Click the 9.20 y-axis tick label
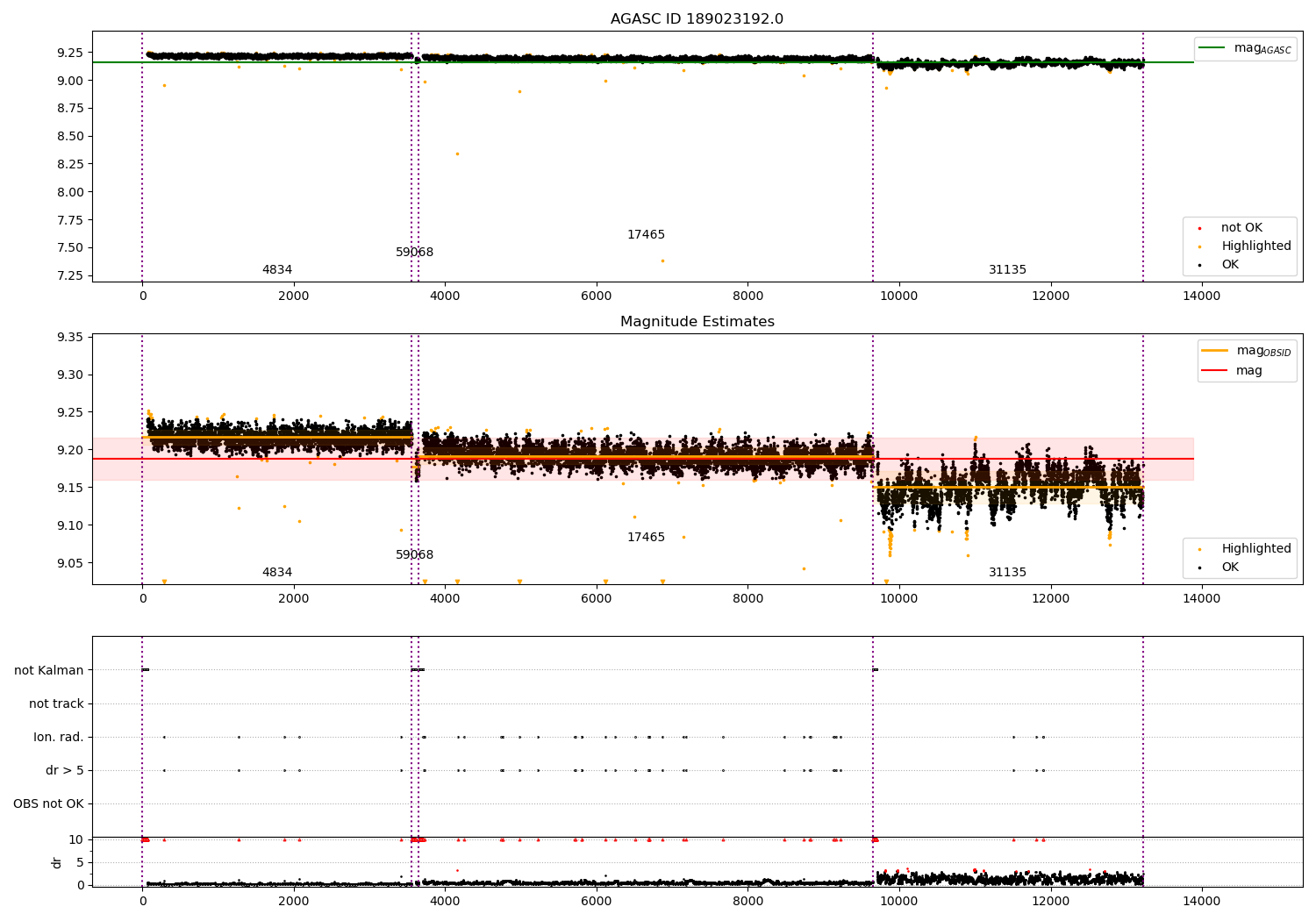 tap(69, 451)
